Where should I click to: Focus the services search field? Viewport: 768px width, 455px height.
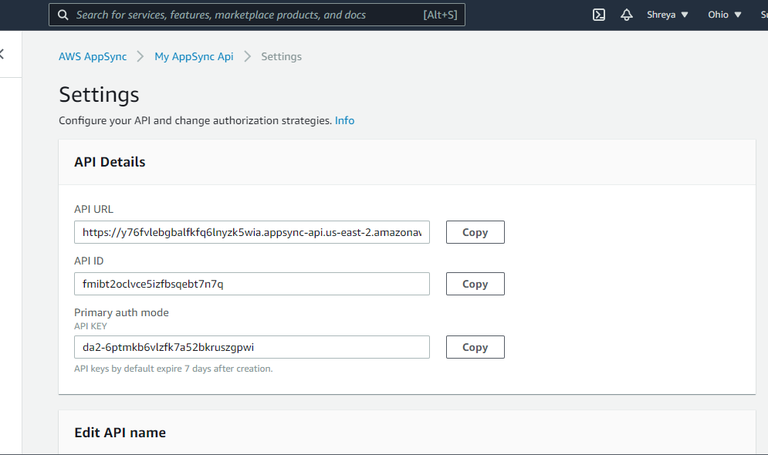pos(240,15)
